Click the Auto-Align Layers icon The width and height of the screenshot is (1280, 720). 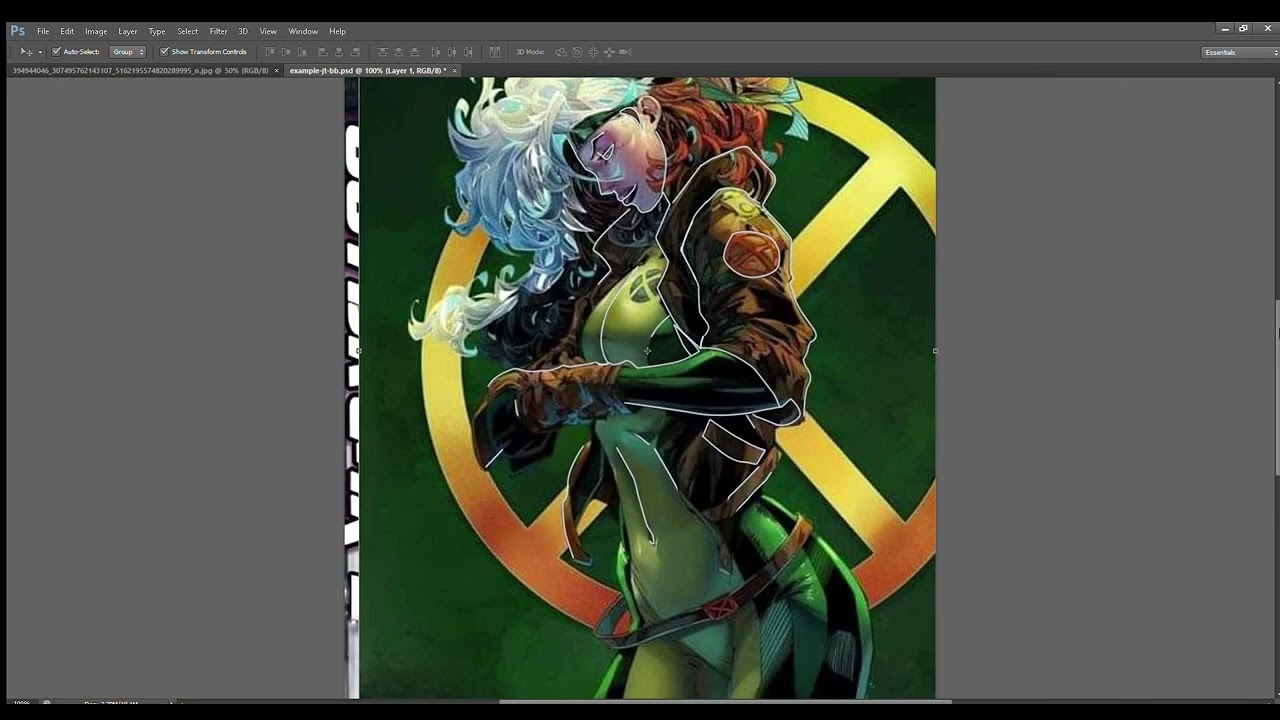(x=495, y=51)
